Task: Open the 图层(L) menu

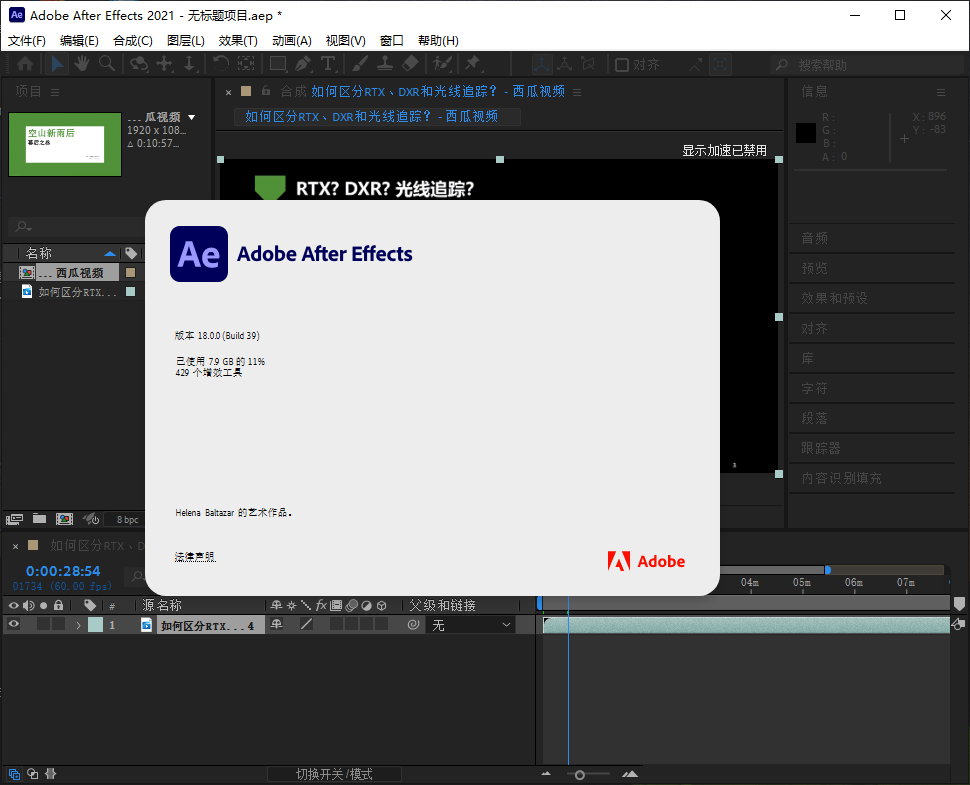Action: (186, 41)
